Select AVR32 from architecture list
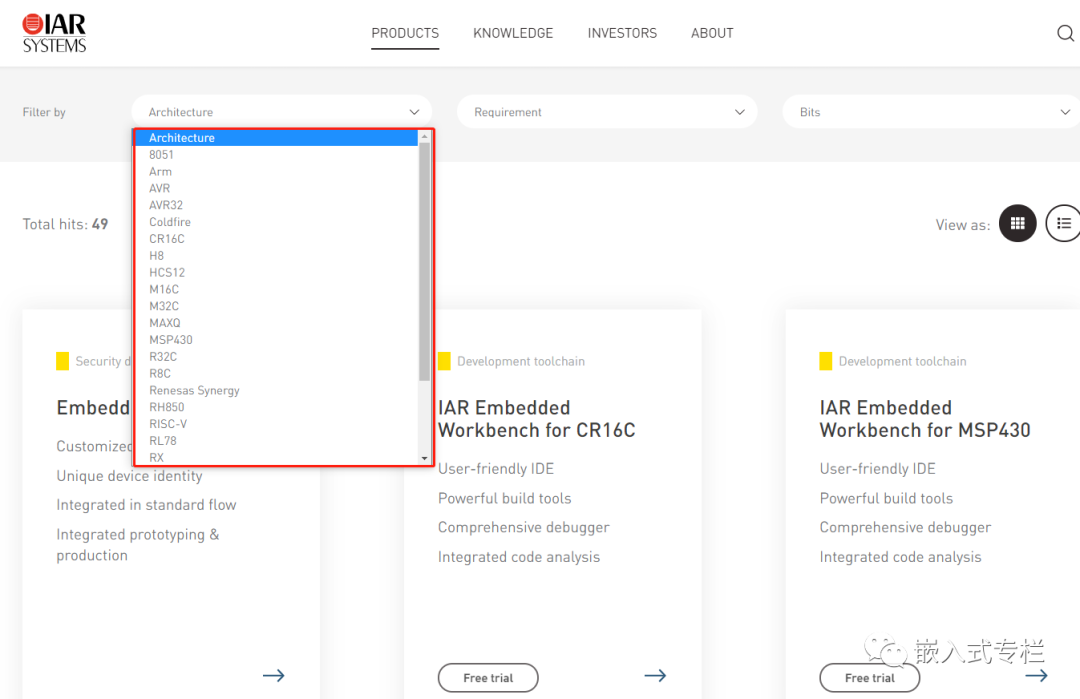The image size is (1080, 699). [276, 205]
